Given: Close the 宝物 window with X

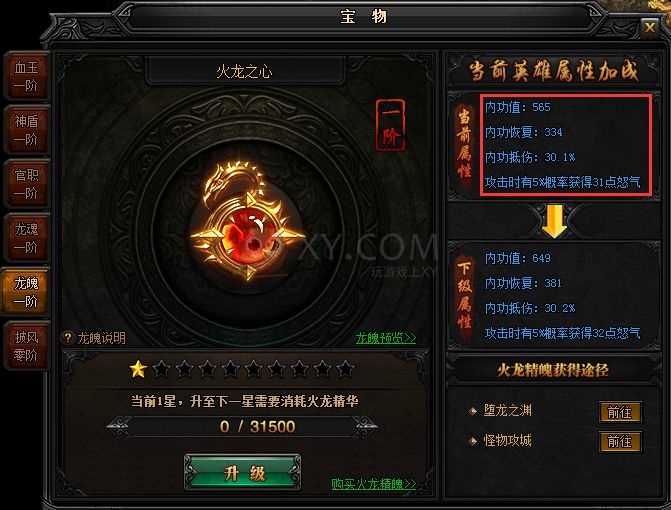Looking at the screenshot, I should (x=650, y=28).
